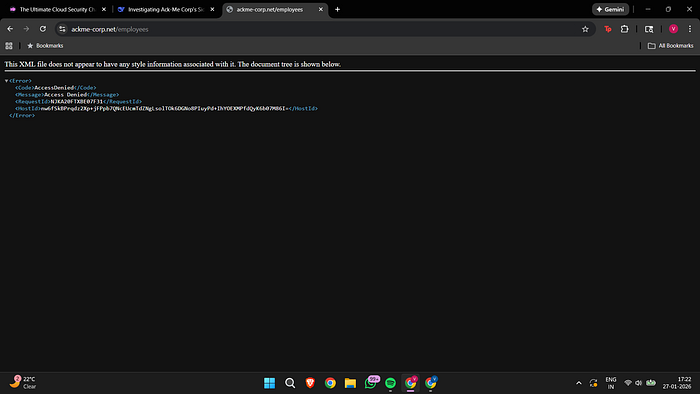
Task: Open site information icon in address bar
Action: click(62, 29)
